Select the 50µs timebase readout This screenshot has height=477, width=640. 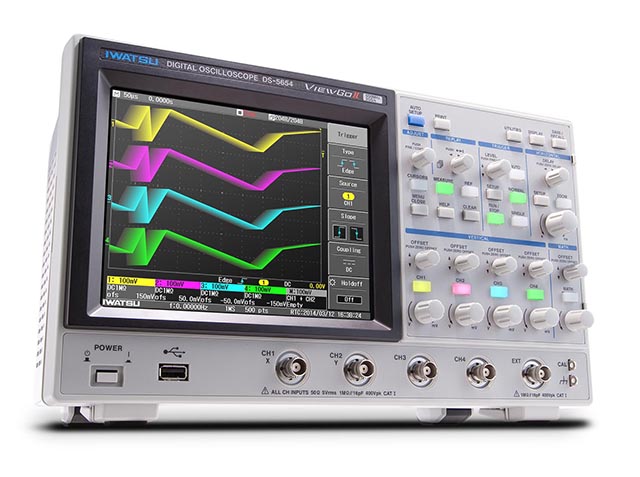click(131, 97)
